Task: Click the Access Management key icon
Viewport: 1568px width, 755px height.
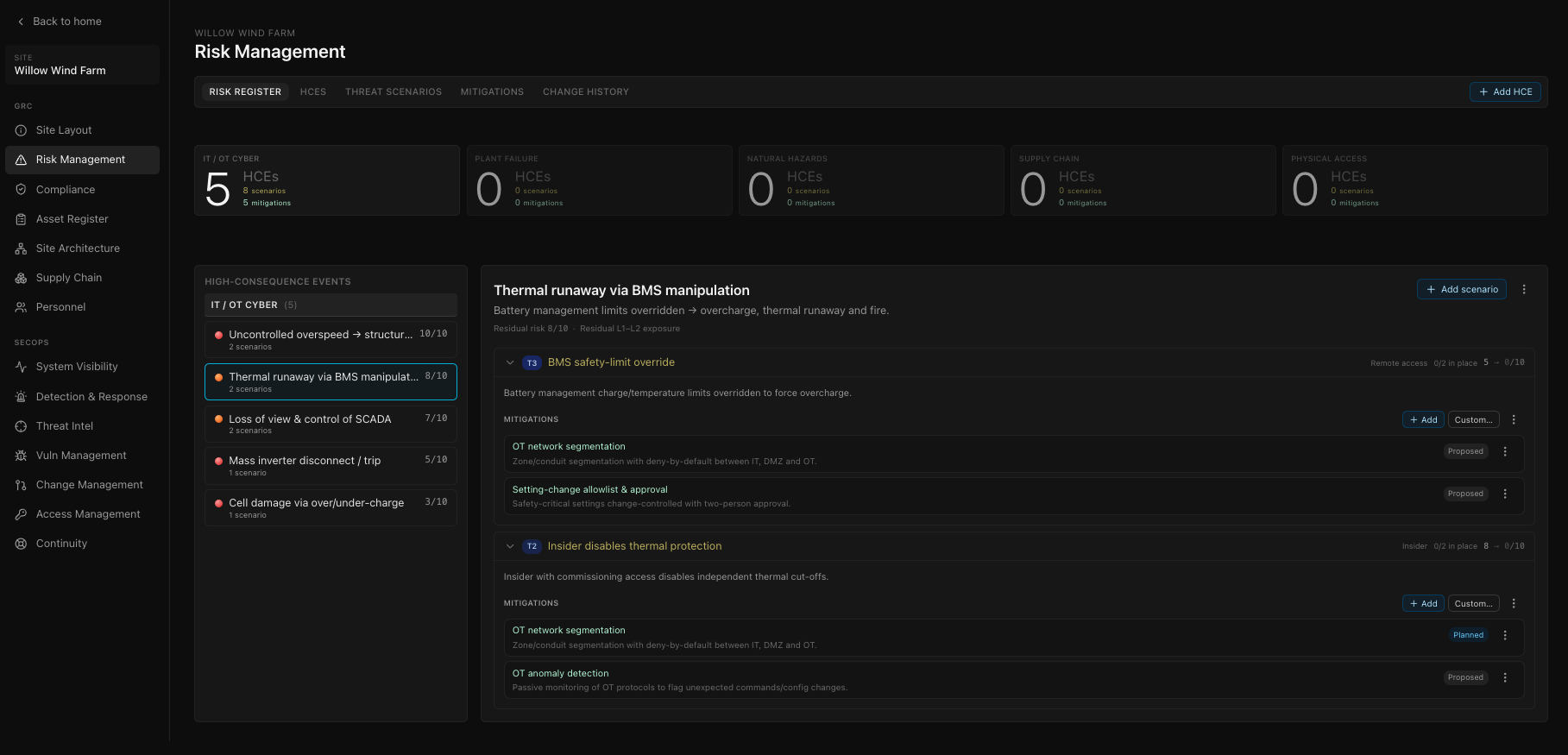Action: click(x=21, y=514)
